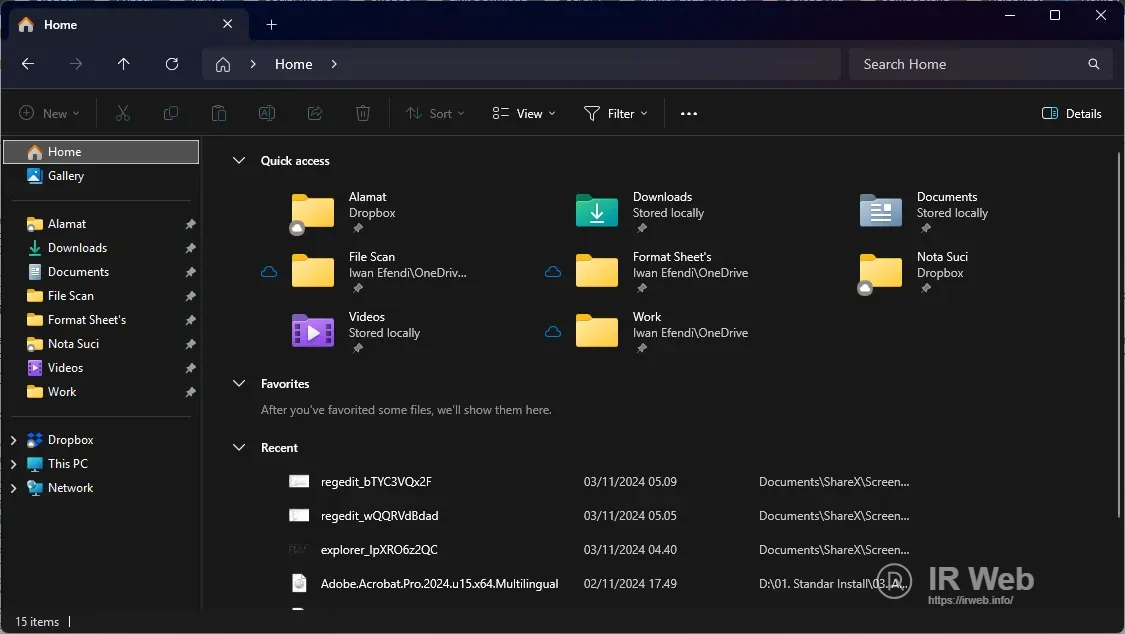Viewport: 1125px width, 634px height.
Task: Collapse the Quick access section
Action: click(x=239, y=161)
